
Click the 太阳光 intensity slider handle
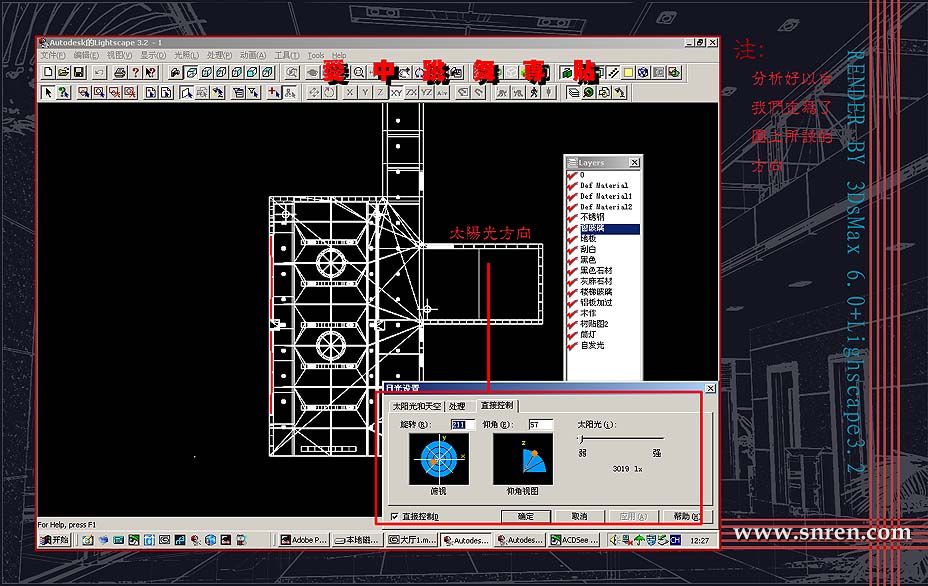click(582, 439)
